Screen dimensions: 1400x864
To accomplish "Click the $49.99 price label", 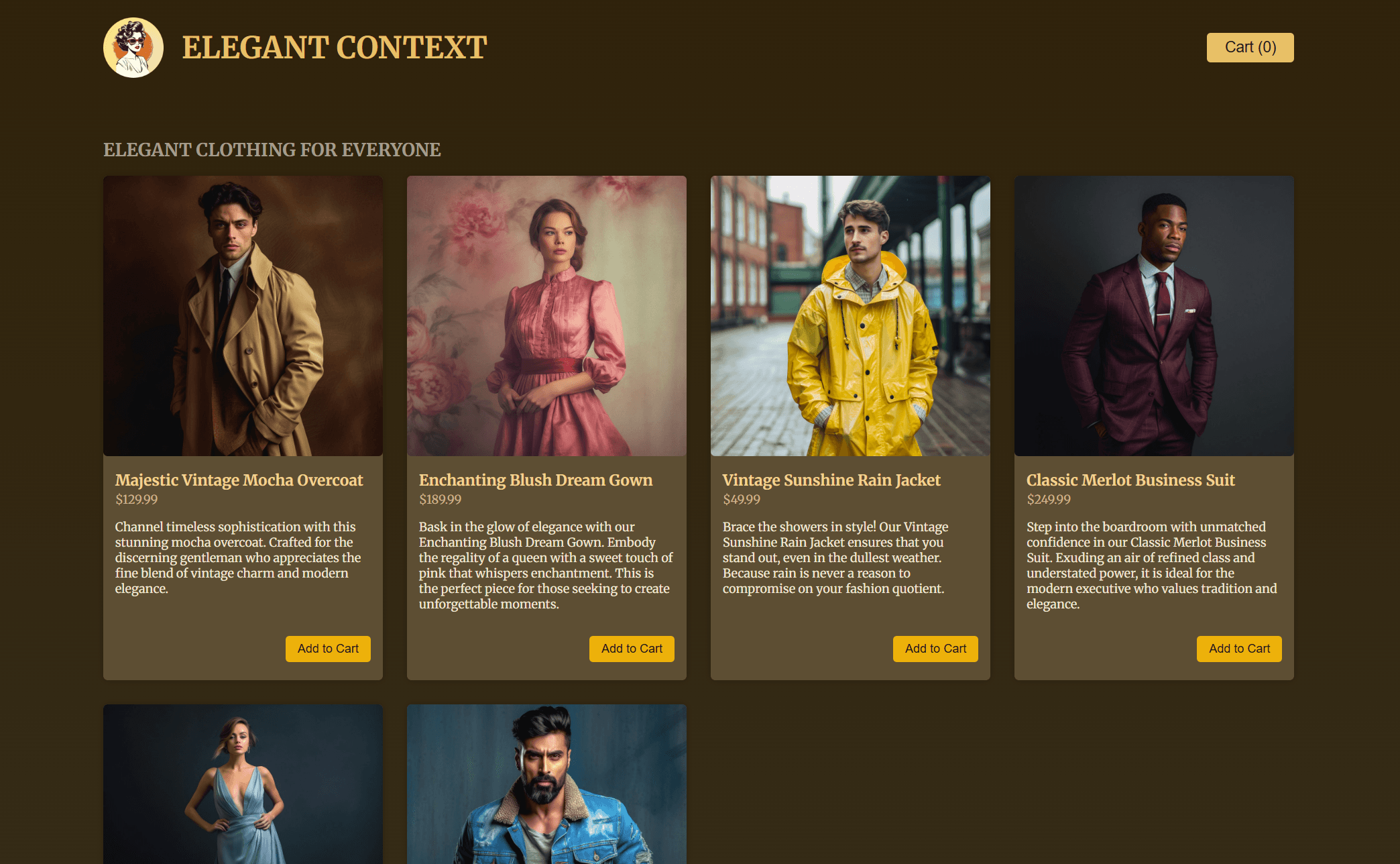I will [742, 499].
